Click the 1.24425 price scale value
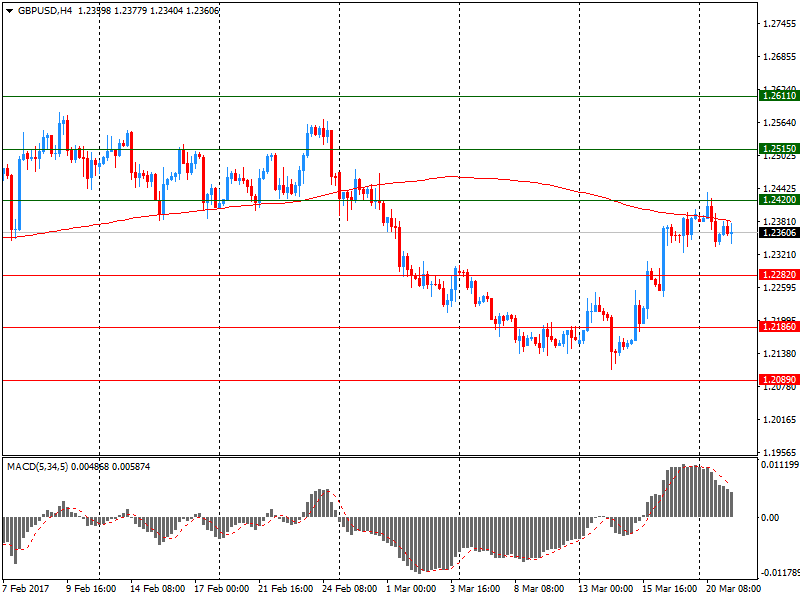Screen dimensions: 800x600 pos(779,189)
